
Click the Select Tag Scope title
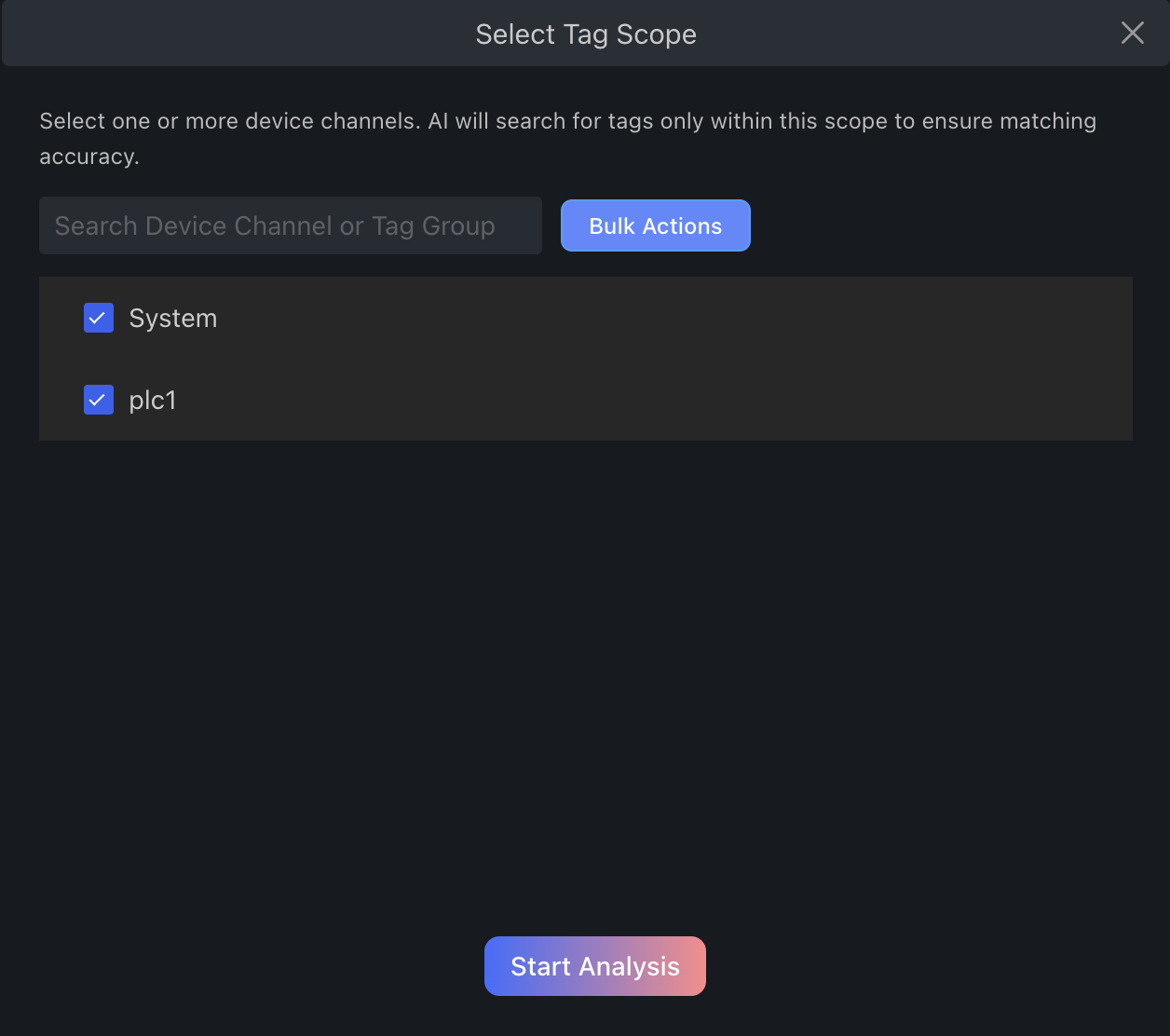click(586, 34)
